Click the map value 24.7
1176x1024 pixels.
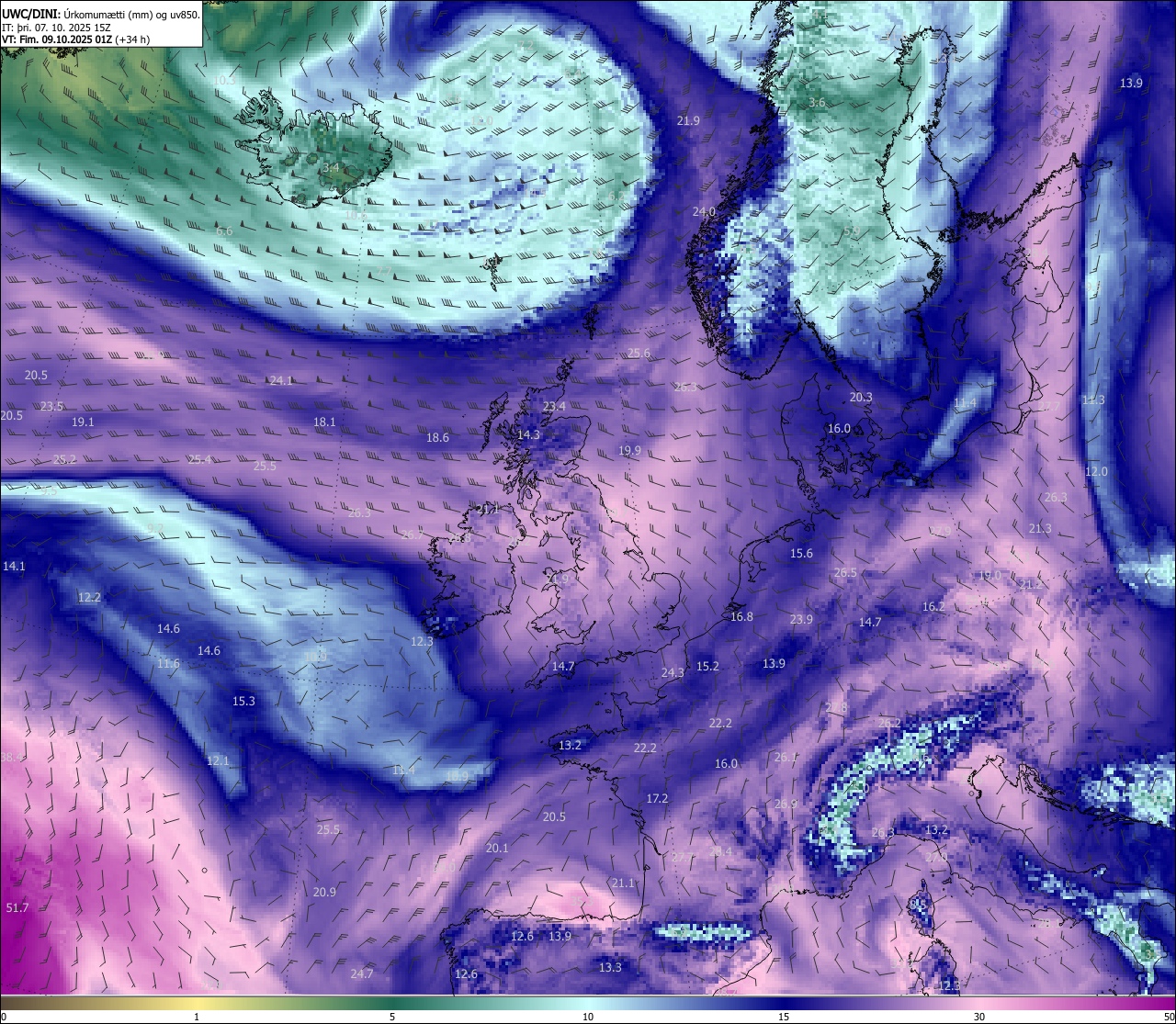362,973
